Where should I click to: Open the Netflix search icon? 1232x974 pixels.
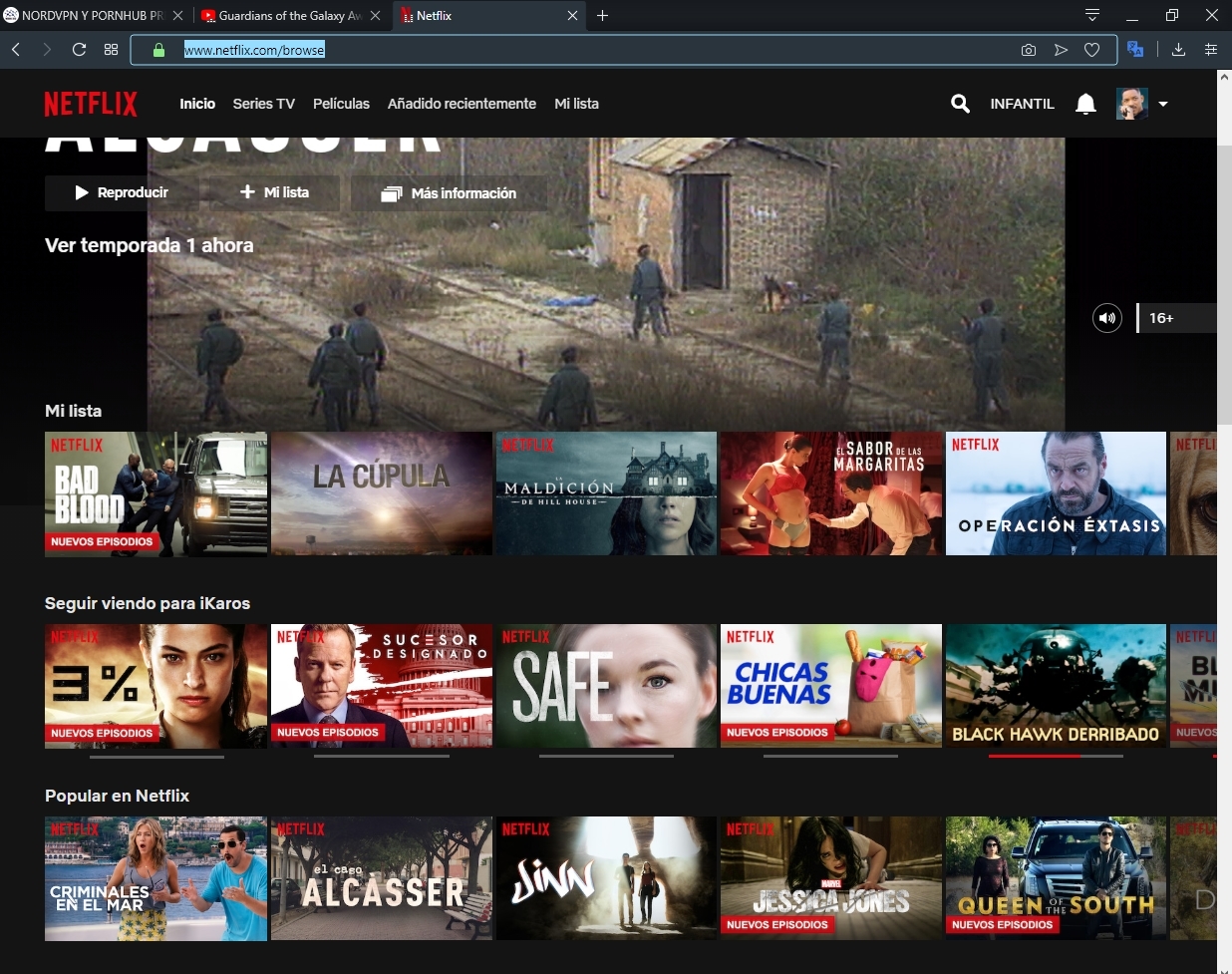[x=960, y=104]
